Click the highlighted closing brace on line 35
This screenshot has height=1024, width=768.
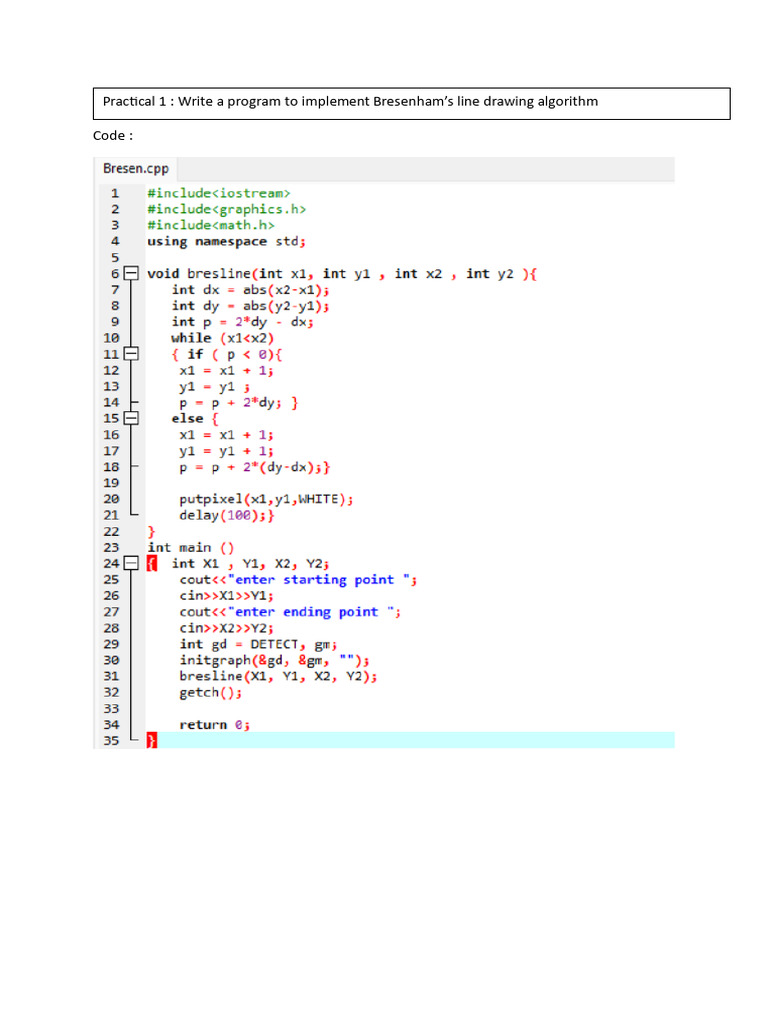click(152, 740)
